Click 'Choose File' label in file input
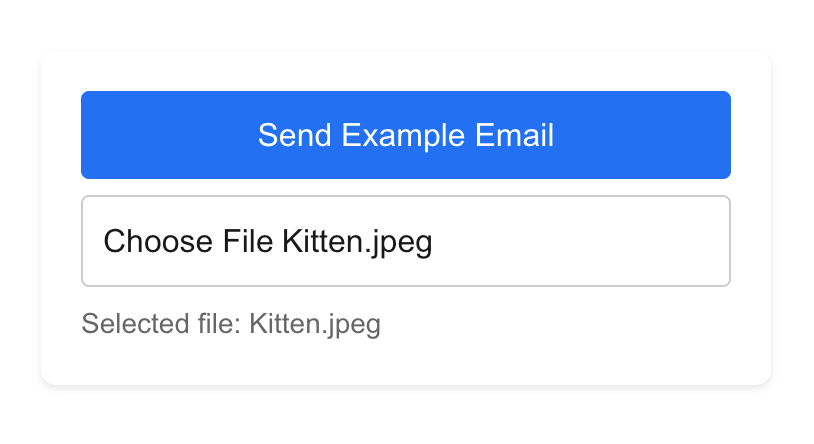This screenshot has width=814, height=444. pyautogui.click(x=189, y=242)
